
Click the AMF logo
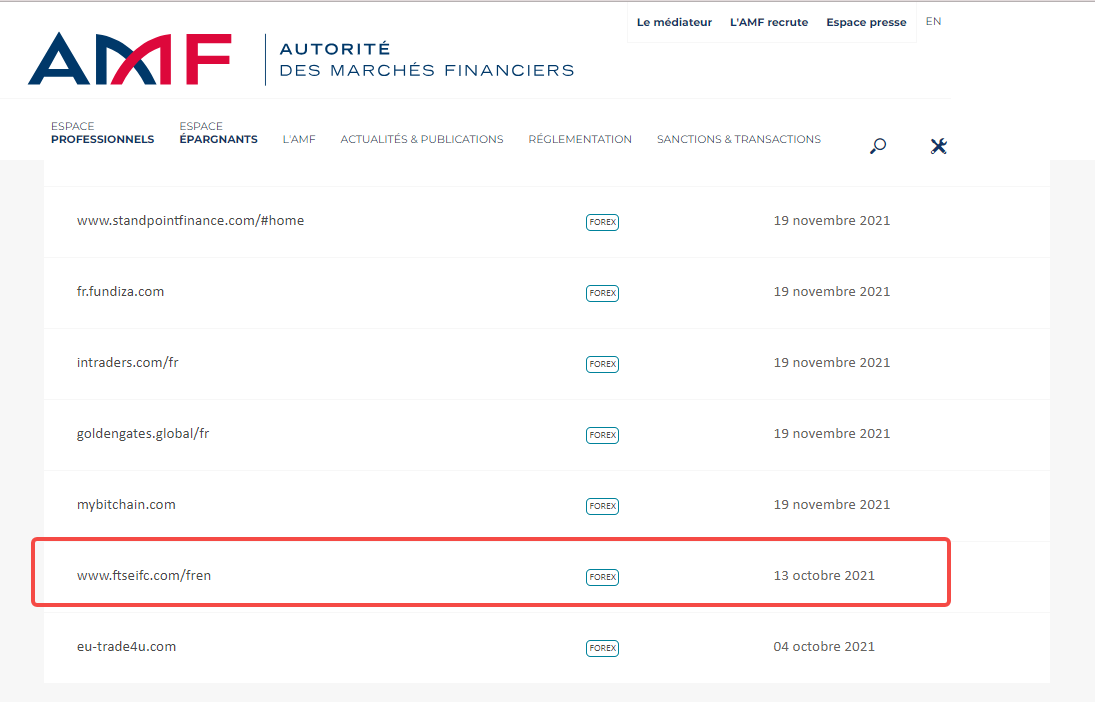tap(130, 59)
